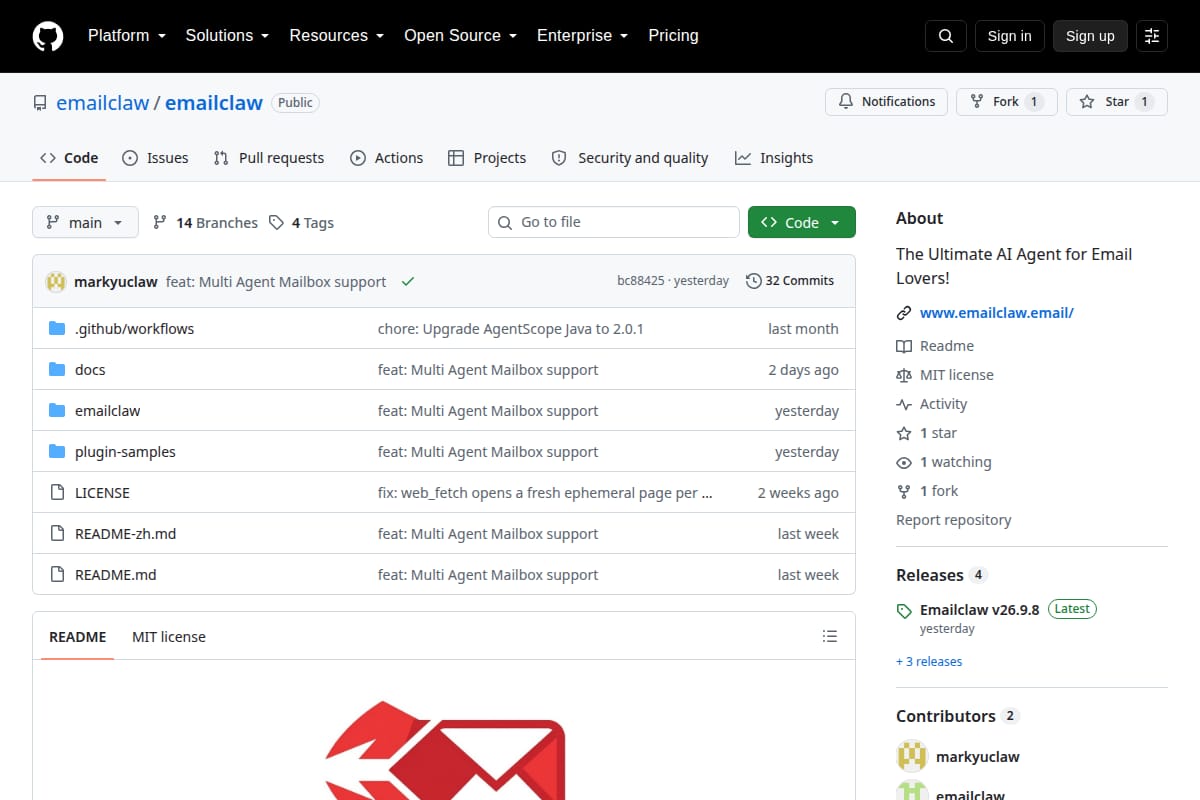Open the Projects tab
The height and width of the screenshot is (800, 1200).
[x=487, y=158]
